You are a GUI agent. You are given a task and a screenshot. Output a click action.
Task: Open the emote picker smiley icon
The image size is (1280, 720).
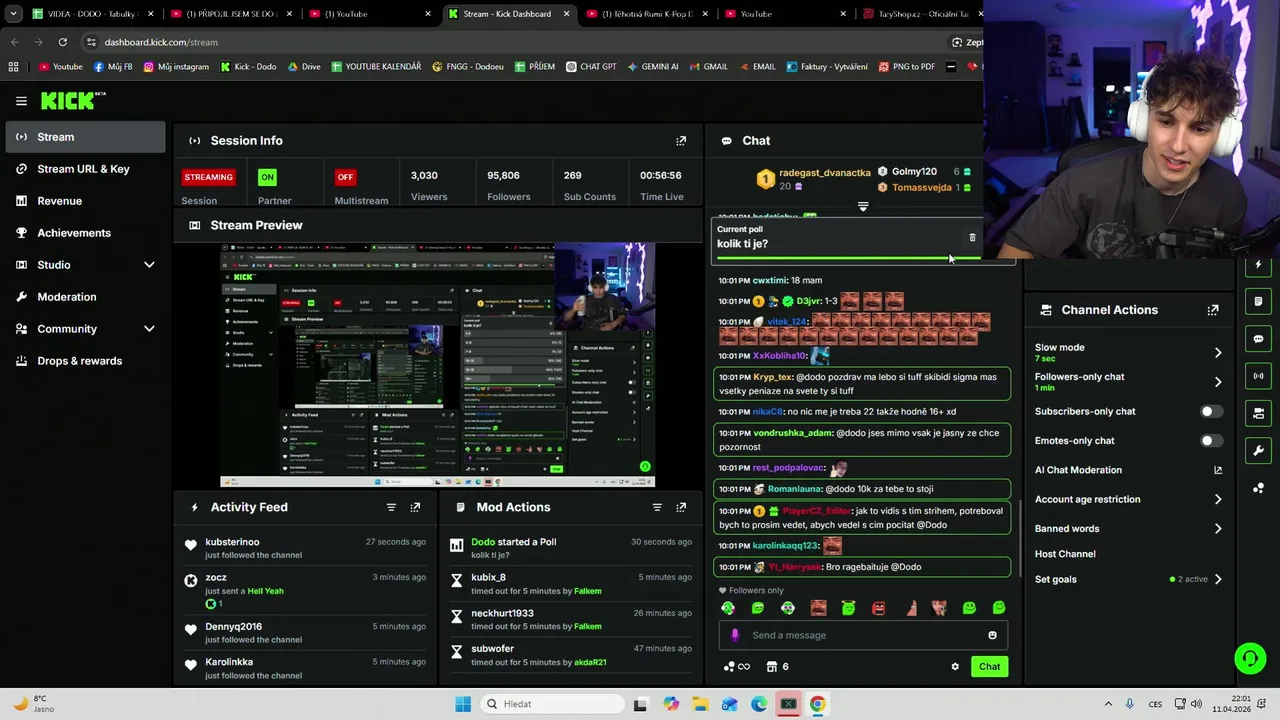(x=992, y=635)
